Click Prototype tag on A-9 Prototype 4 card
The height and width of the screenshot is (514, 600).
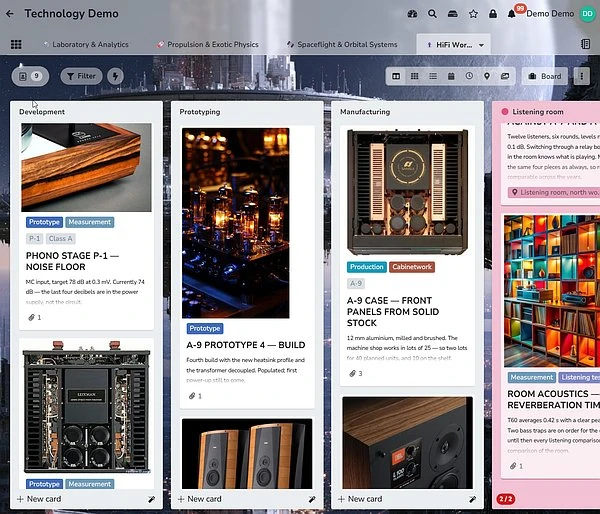[x=205, y=328]
